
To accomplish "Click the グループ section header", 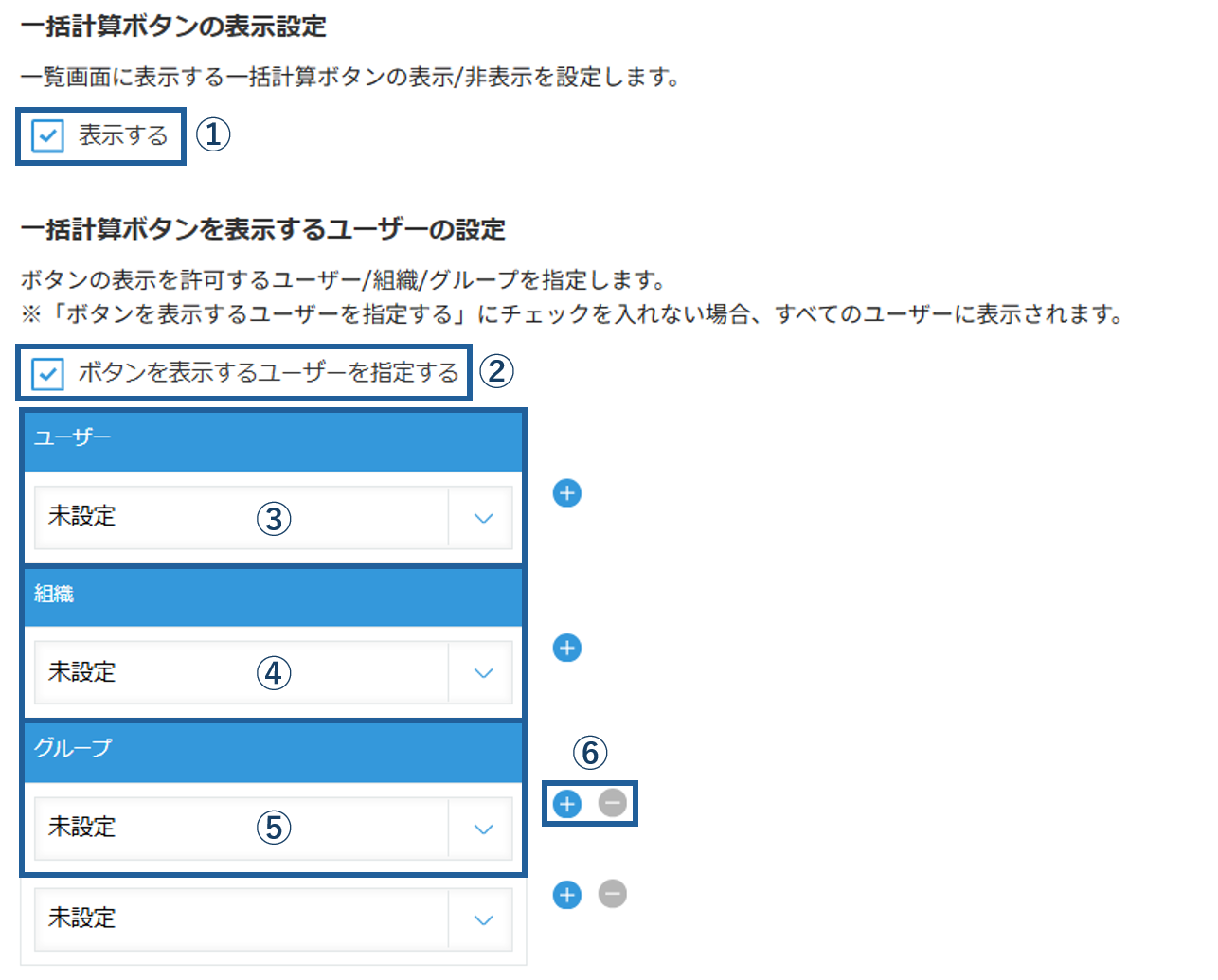I will (x=274, y=752).
